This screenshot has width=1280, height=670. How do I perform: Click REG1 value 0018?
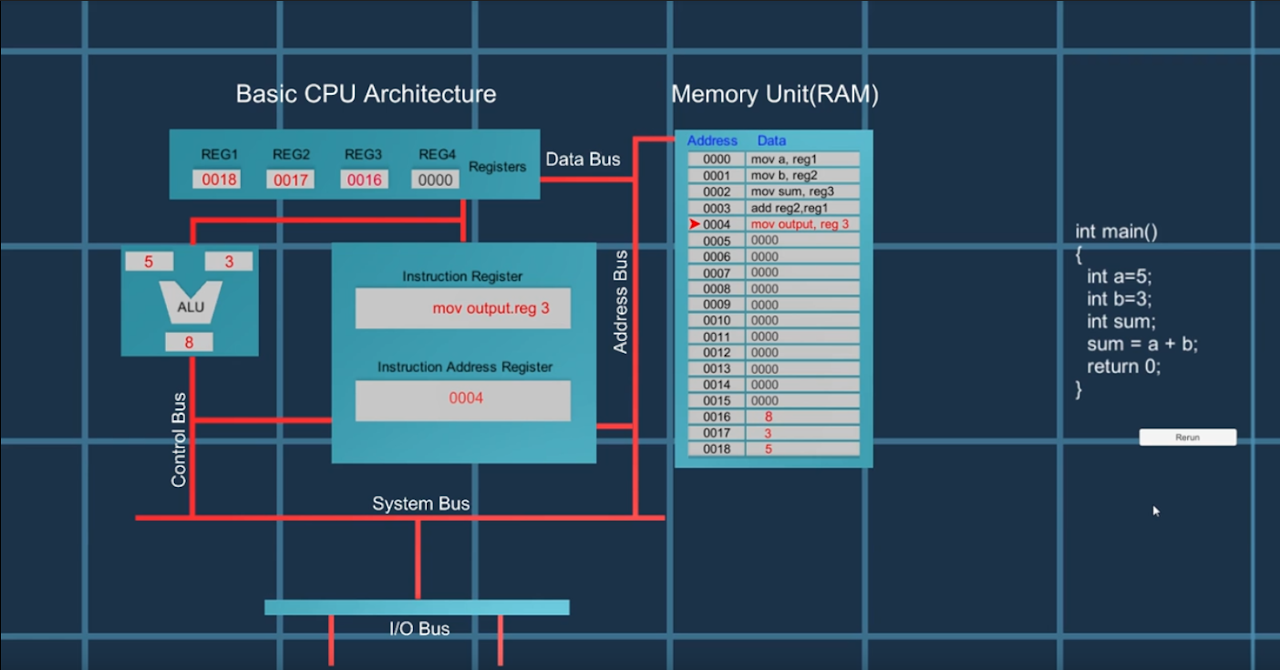point(219,180)
